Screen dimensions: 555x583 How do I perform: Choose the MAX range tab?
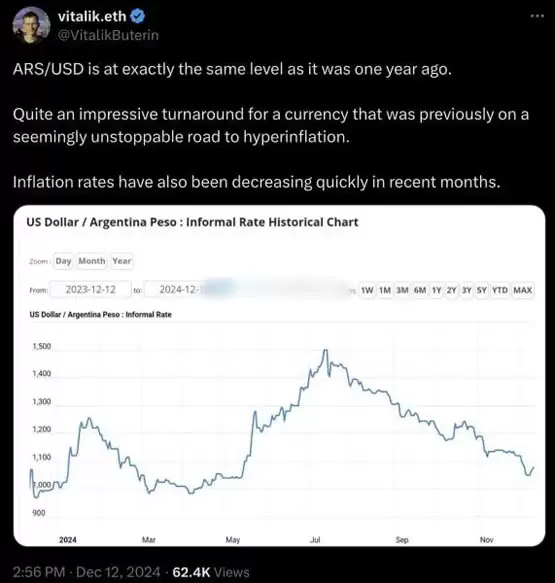(x=523, y=290)
